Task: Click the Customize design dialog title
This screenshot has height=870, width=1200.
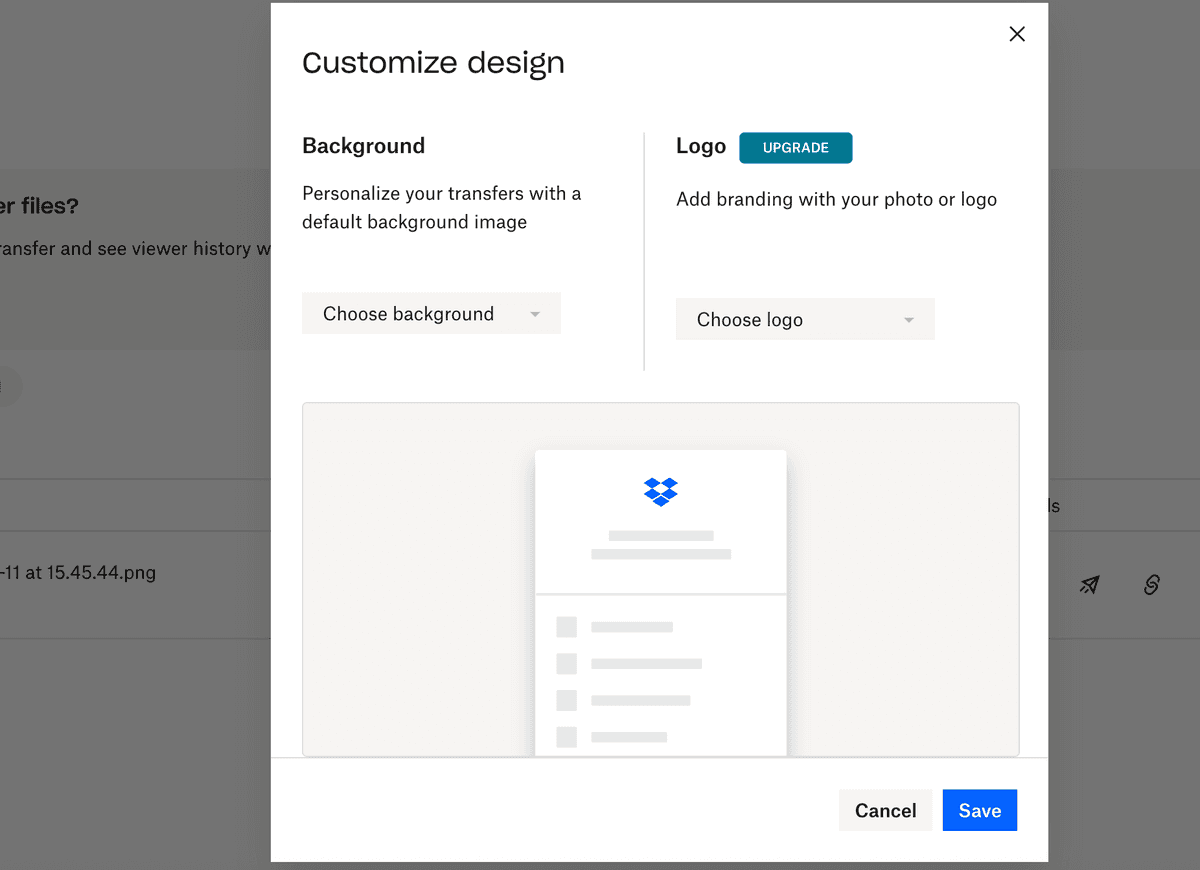Action: (x=433, y=62)
